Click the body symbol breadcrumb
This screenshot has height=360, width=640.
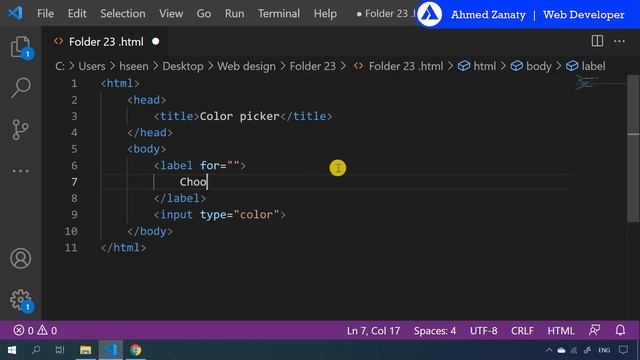pyautogui.click(x=538, y=66)
